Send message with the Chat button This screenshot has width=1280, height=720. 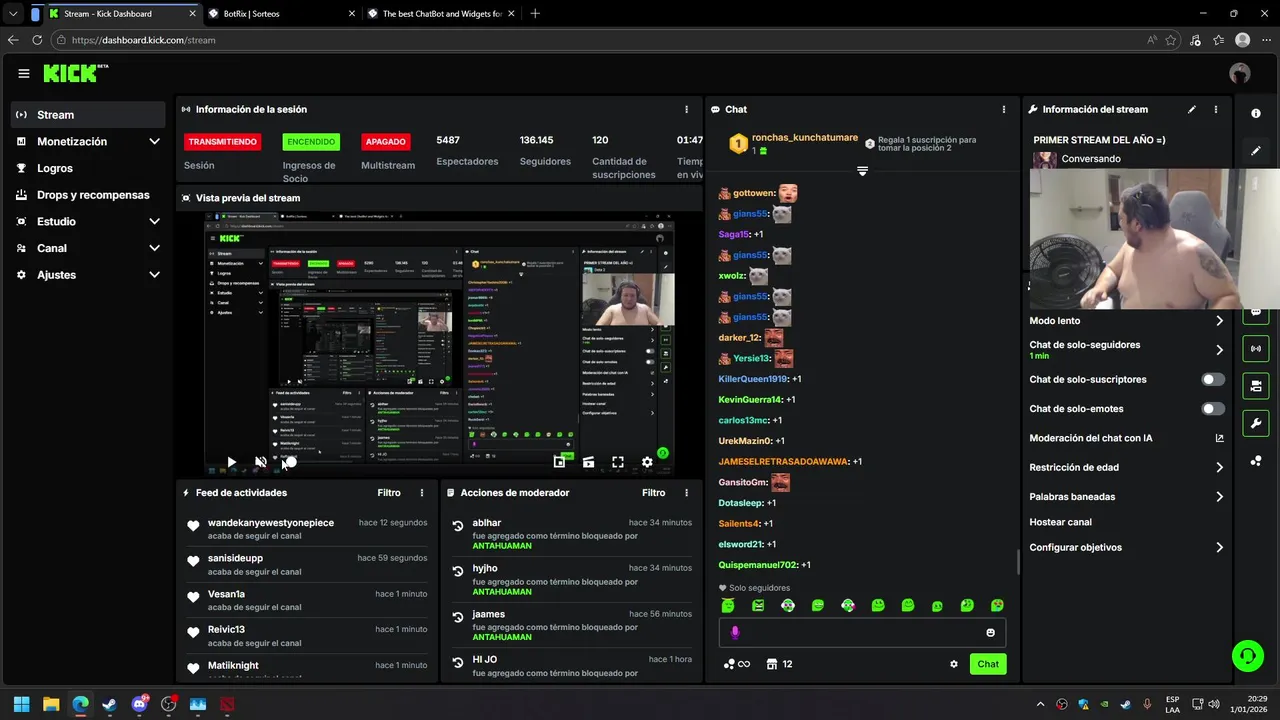[988, 664]
